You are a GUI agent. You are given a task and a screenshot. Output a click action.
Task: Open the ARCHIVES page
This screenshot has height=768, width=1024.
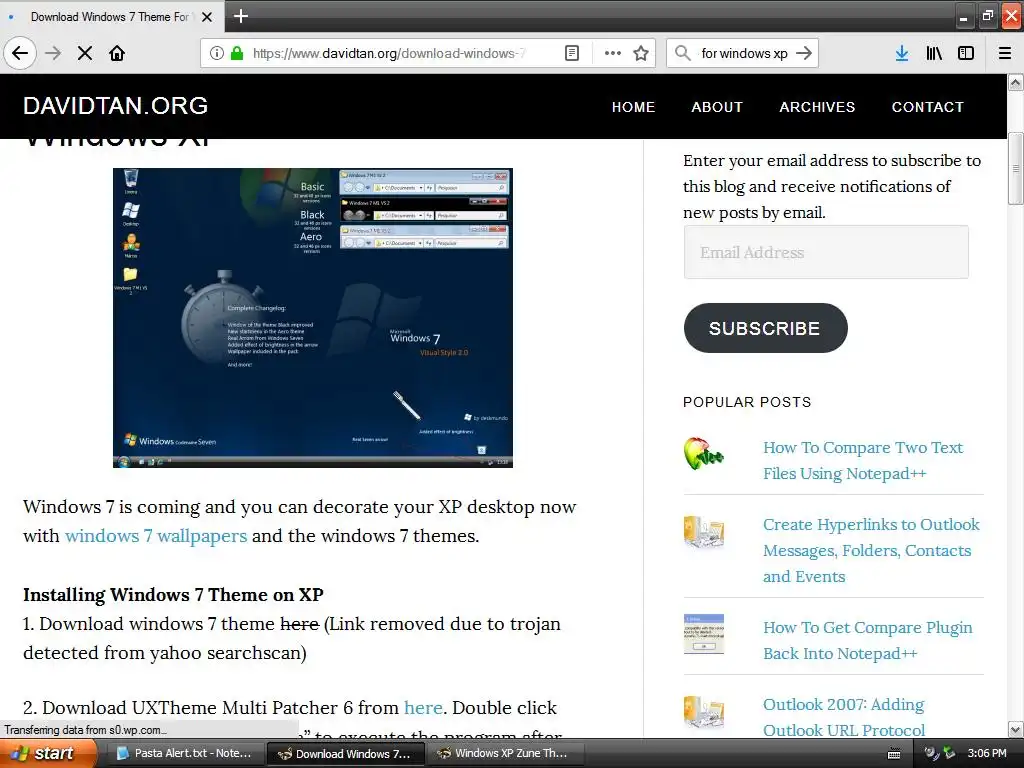817,107
